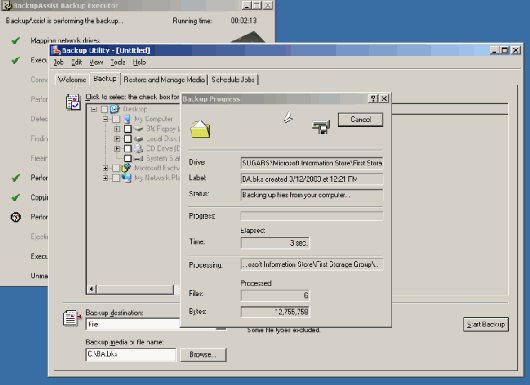Click the help question mark in Backup Progress
This screenshot has height=385, width=530.
coord(373,98)
